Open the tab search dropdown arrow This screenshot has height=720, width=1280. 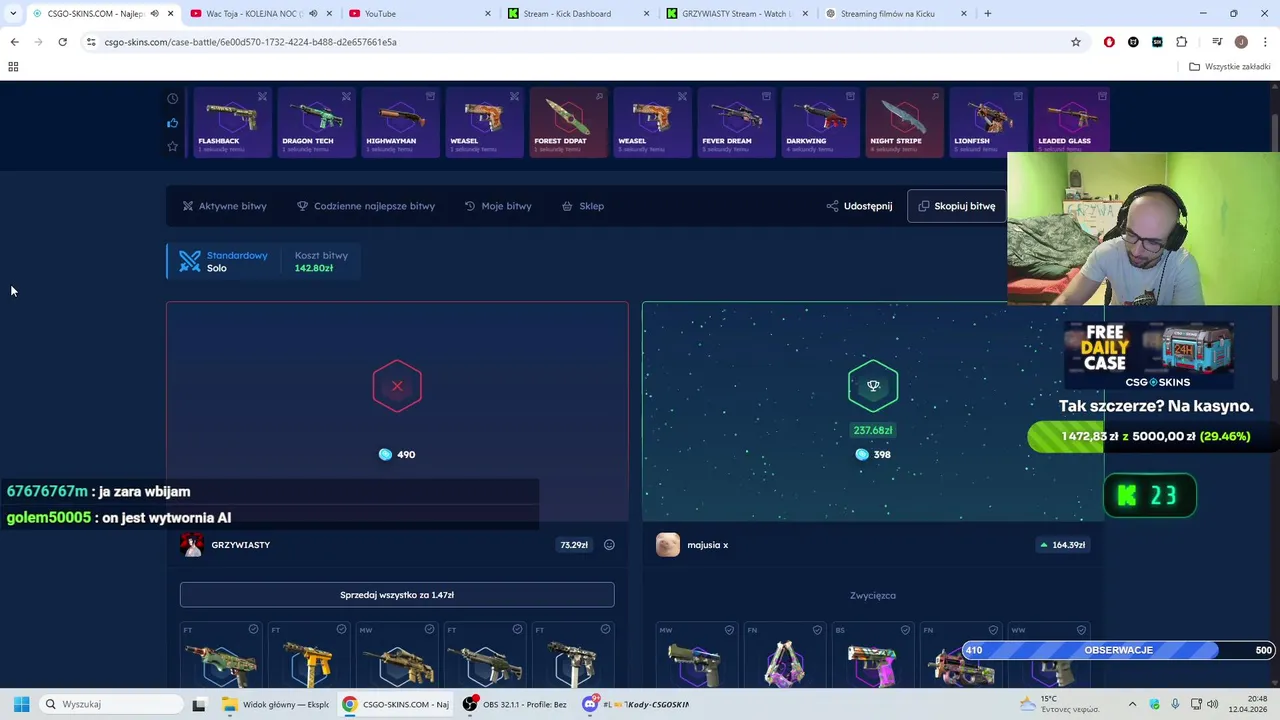pos(13,13)
